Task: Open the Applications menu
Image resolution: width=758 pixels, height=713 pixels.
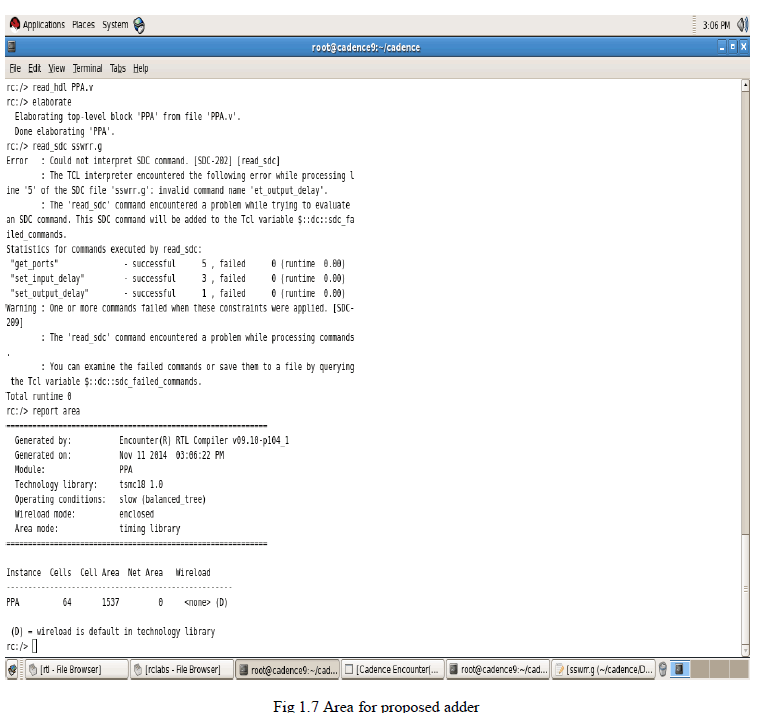Action: [x=37, y=25]
